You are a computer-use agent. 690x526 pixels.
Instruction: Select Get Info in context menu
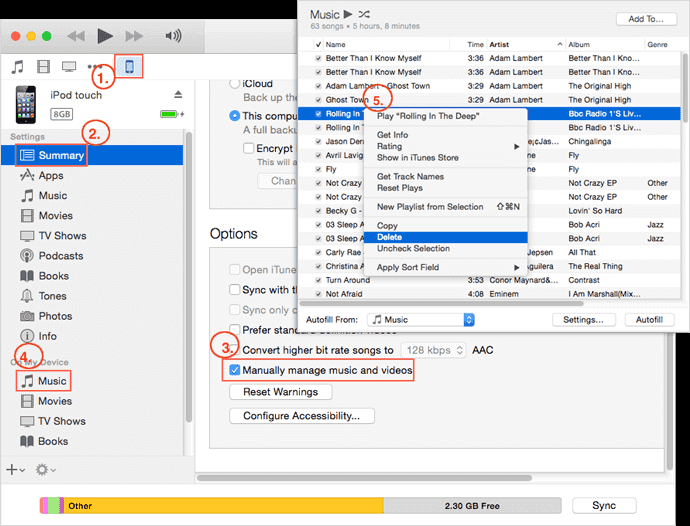click(x=392, y=135)
